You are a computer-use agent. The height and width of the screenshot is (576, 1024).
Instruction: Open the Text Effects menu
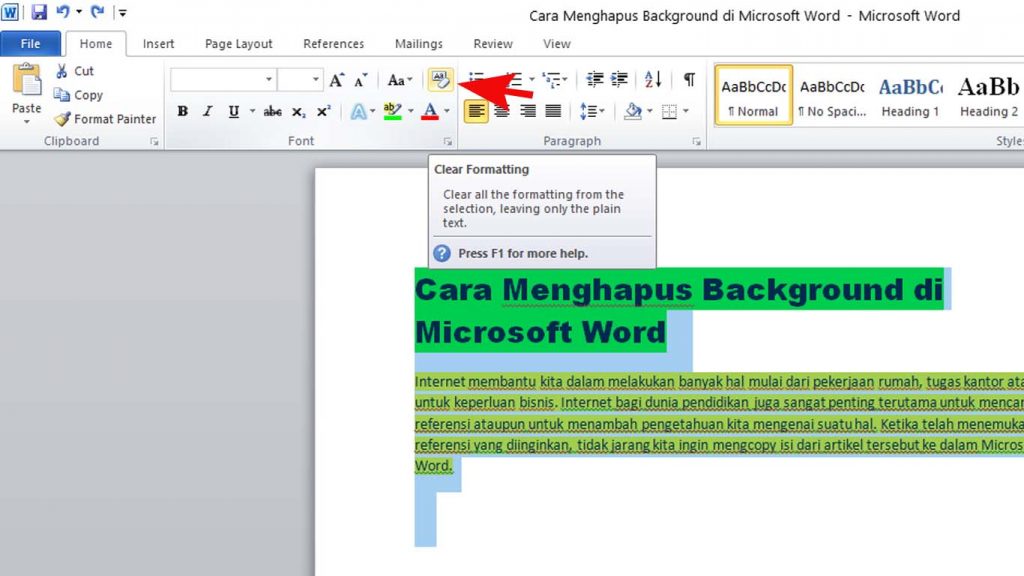coord(362,112)
